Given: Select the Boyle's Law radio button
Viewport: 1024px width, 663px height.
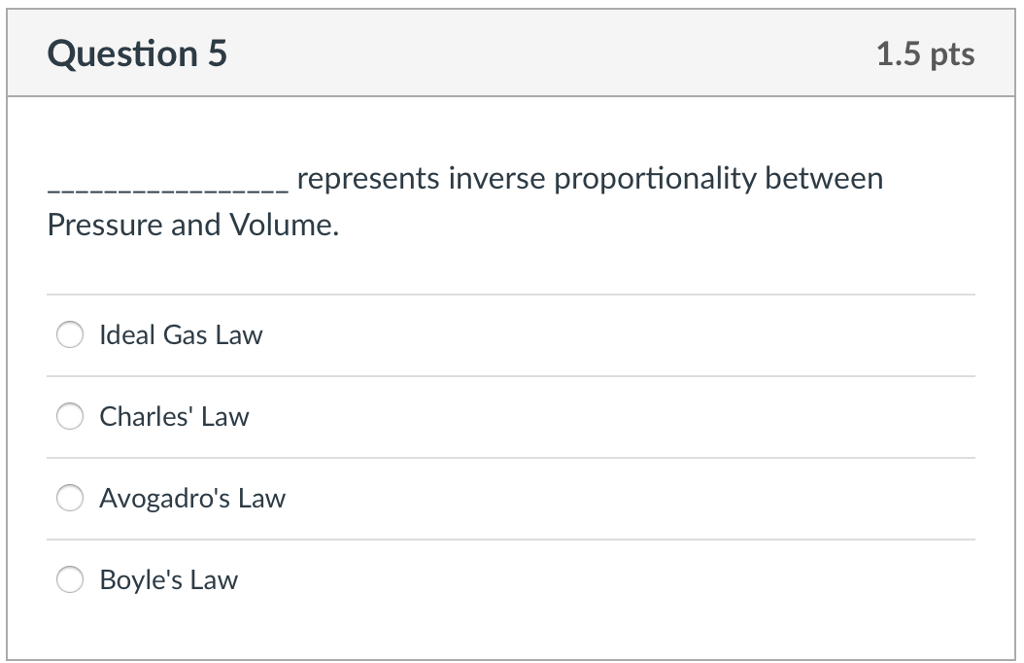Looking at the screenshot, I should [70, 579].
